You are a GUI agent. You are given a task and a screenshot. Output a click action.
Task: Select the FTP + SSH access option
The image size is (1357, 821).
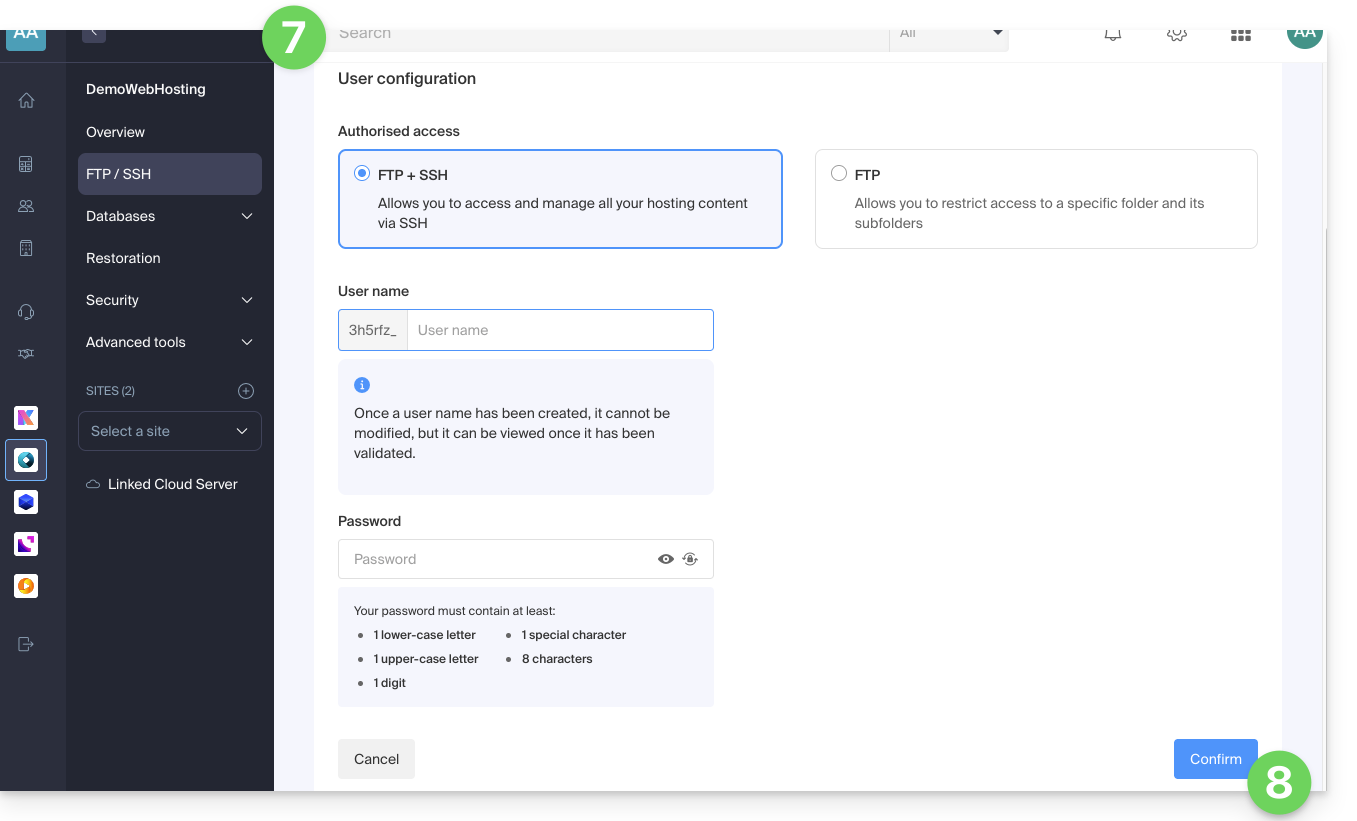click(x=362, y=174)
